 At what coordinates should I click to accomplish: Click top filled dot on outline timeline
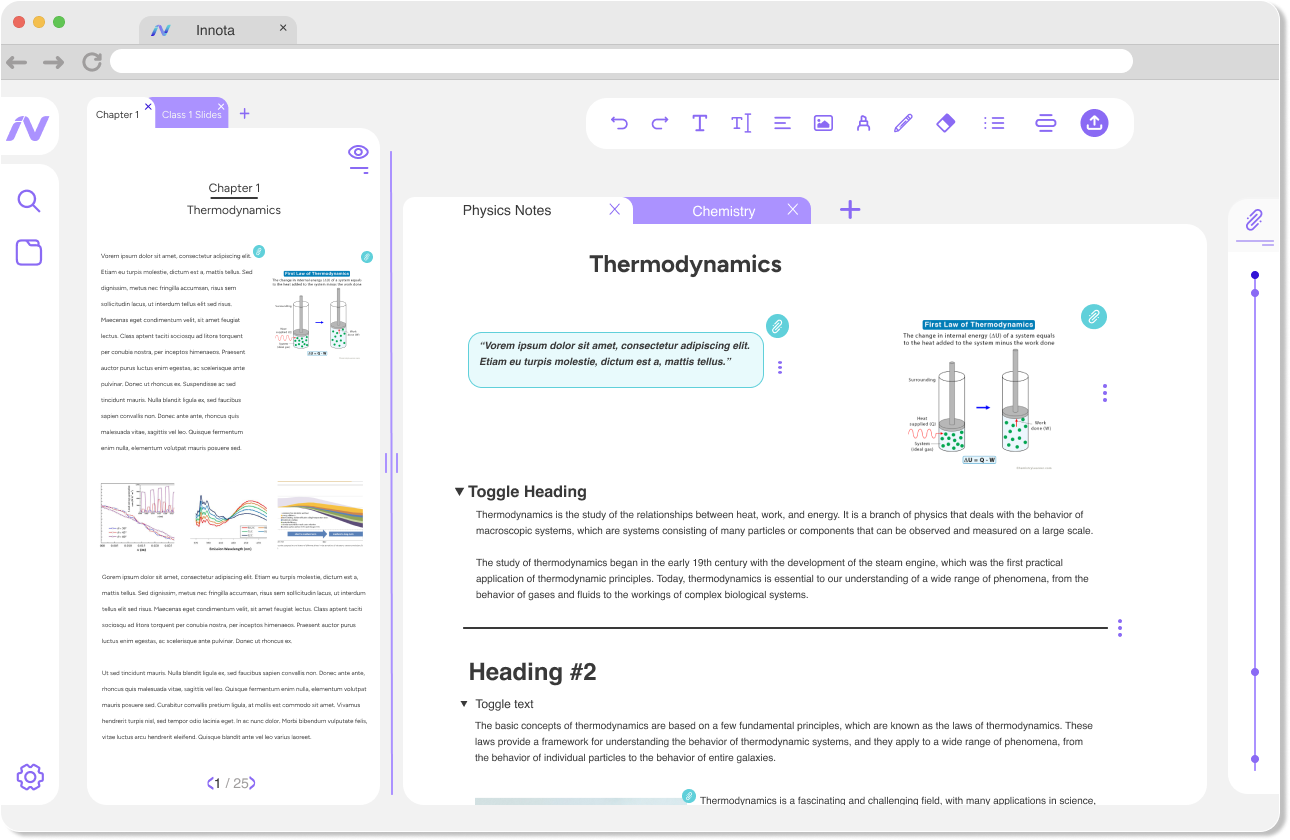[x=1255, y=275]
